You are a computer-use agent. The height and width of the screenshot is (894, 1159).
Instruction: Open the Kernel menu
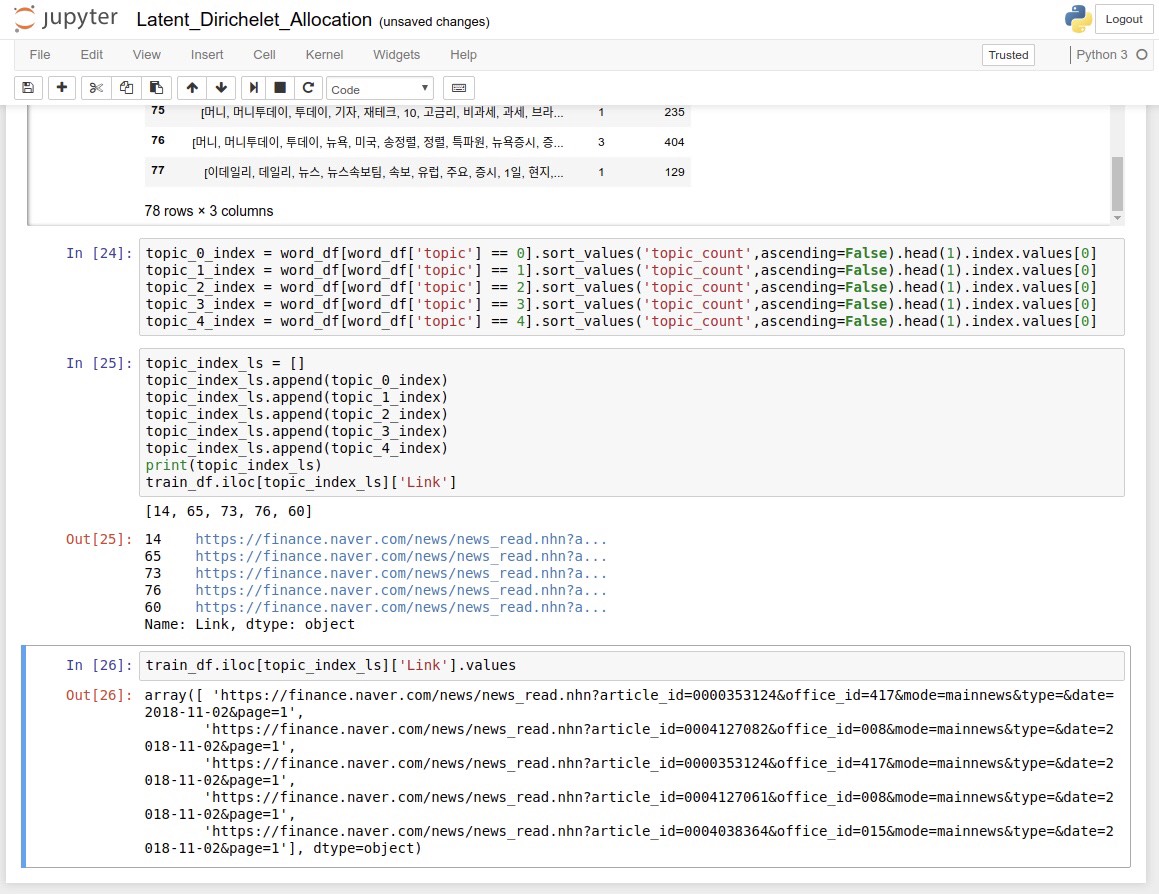[324, 55]
